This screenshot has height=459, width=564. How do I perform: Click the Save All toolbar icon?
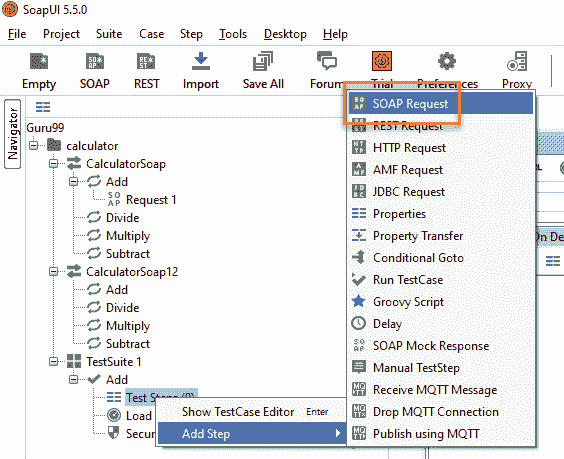263,62
